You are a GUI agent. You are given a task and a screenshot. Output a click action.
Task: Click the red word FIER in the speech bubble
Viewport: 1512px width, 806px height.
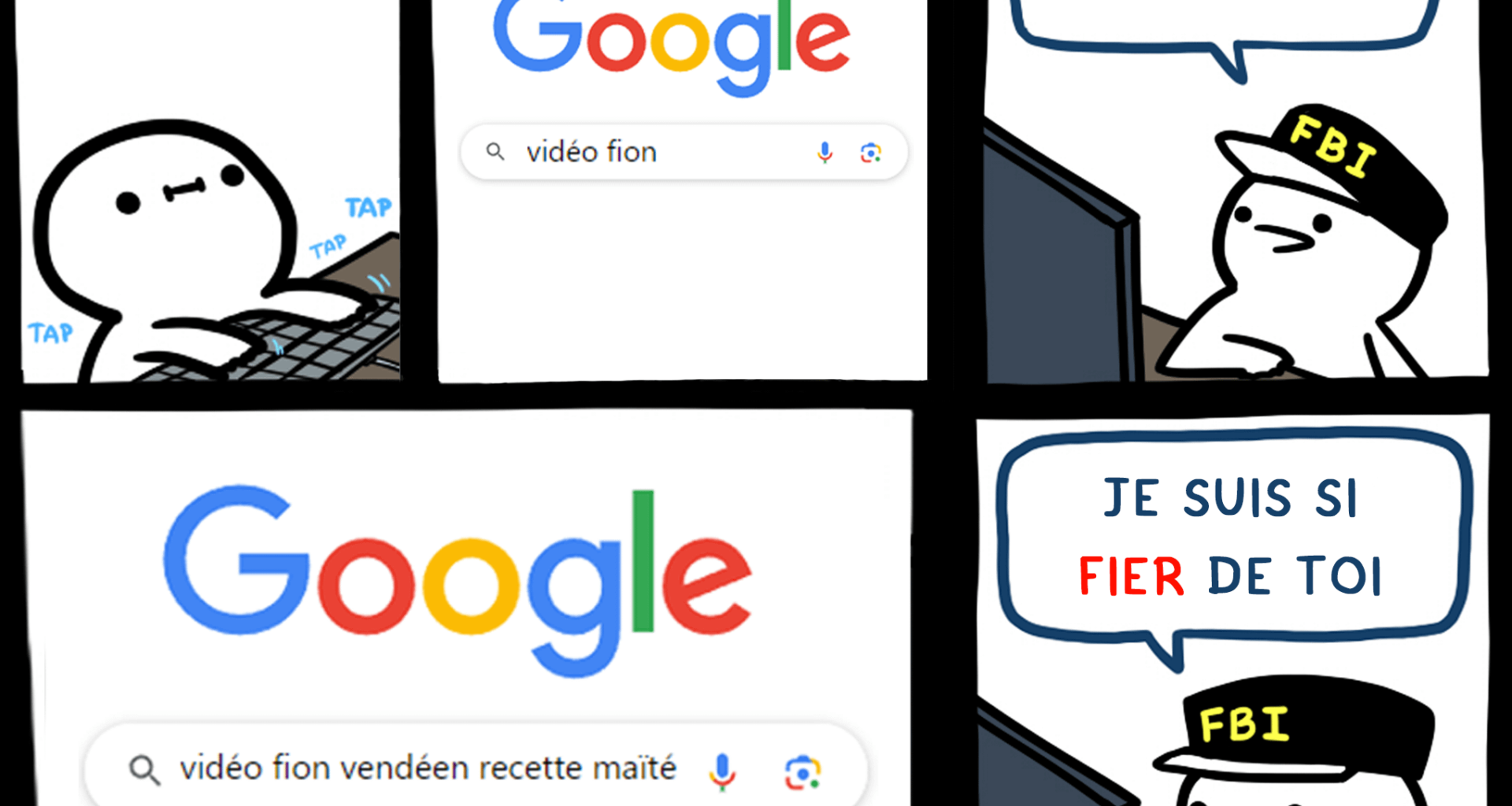coord(1131,576)
